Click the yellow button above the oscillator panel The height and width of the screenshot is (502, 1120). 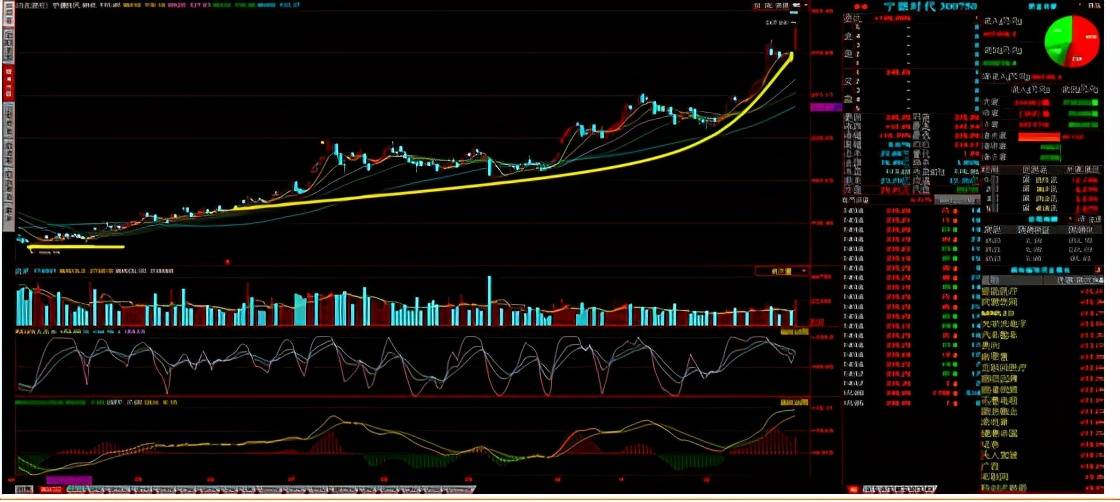click(x=794, y=332)
